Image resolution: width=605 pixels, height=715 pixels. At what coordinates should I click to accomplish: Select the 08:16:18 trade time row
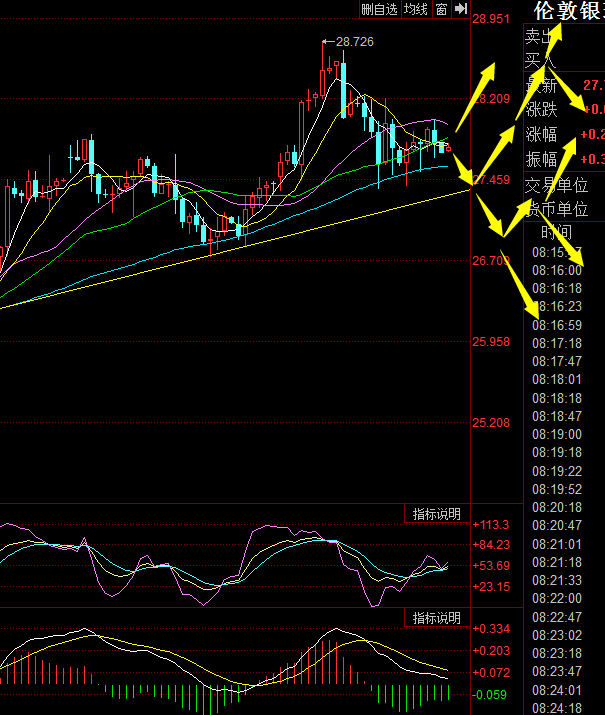click(x=557, y=288)
